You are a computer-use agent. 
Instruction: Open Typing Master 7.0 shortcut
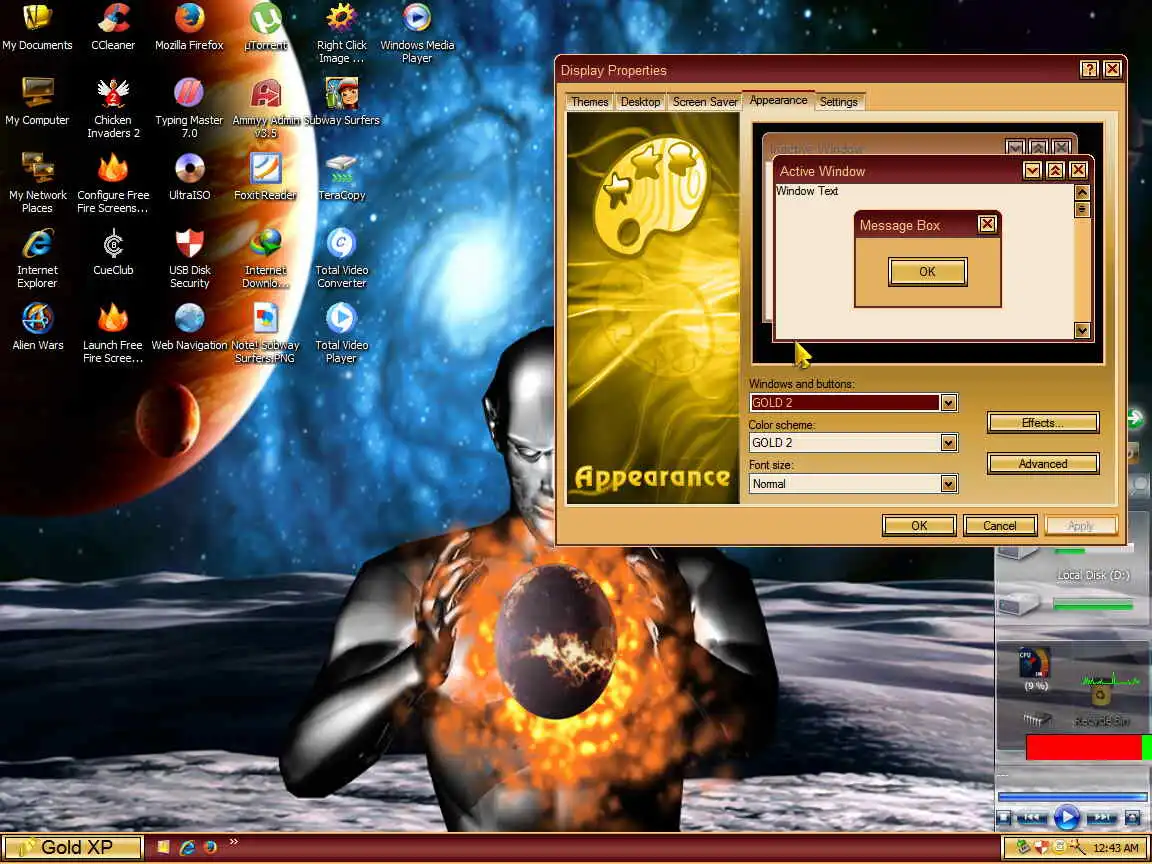tap(189, 108)
